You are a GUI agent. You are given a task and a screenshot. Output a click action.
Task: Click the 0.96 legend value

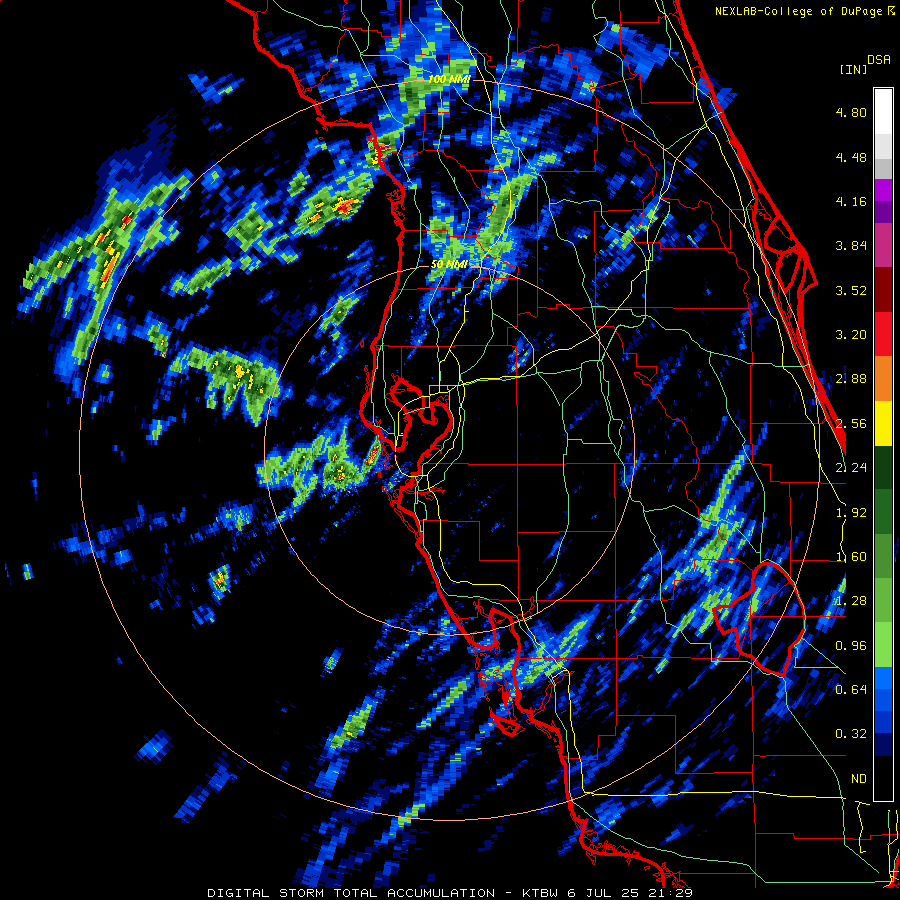(851, 646)
